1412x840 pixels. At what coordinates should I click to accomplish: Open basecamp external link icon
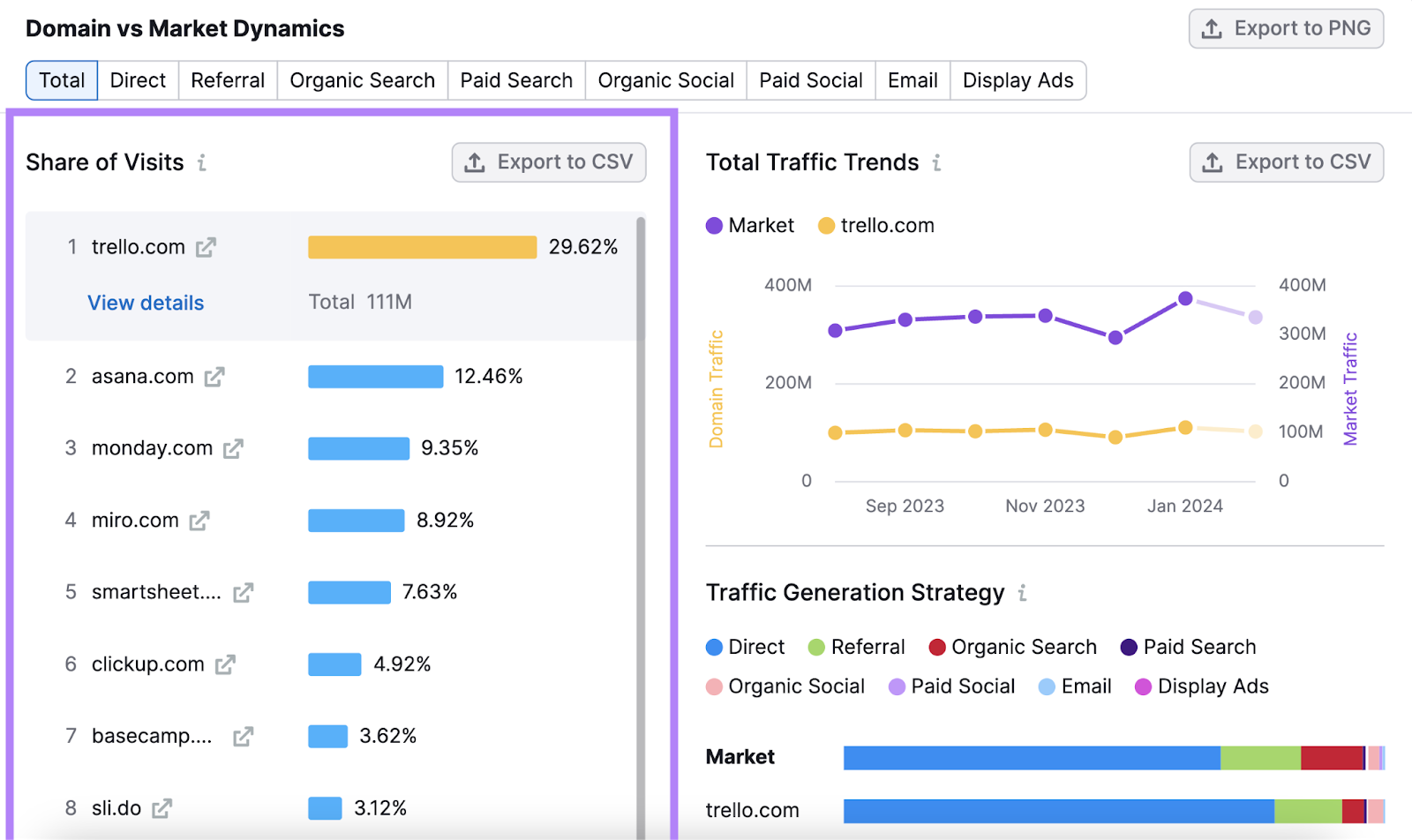click(x=244, y=736)
